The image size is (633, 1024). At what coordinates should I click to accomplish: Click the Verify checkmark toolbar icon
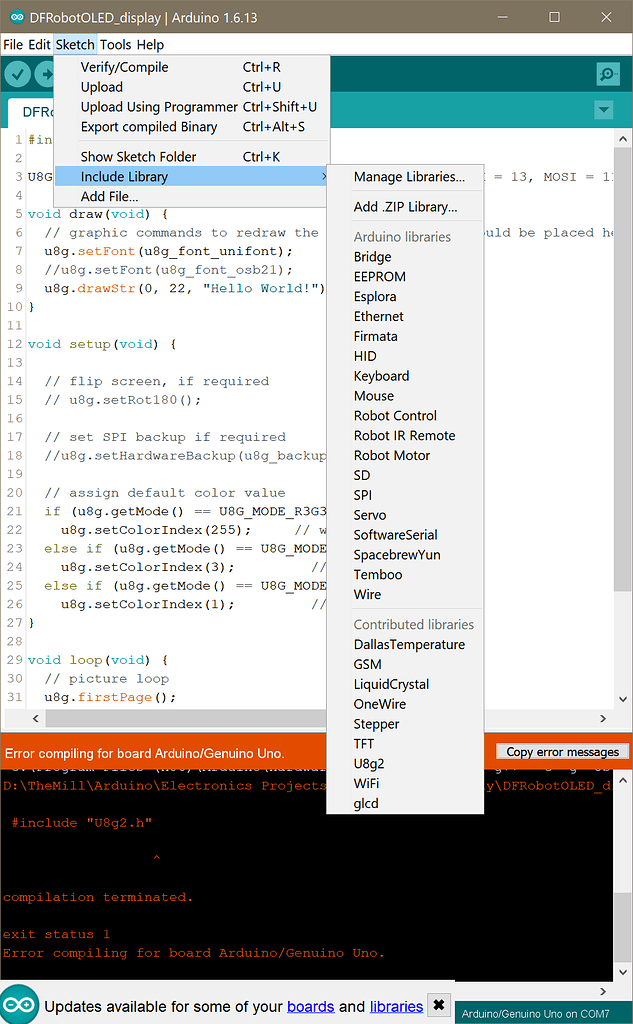(x=18, y=74)
